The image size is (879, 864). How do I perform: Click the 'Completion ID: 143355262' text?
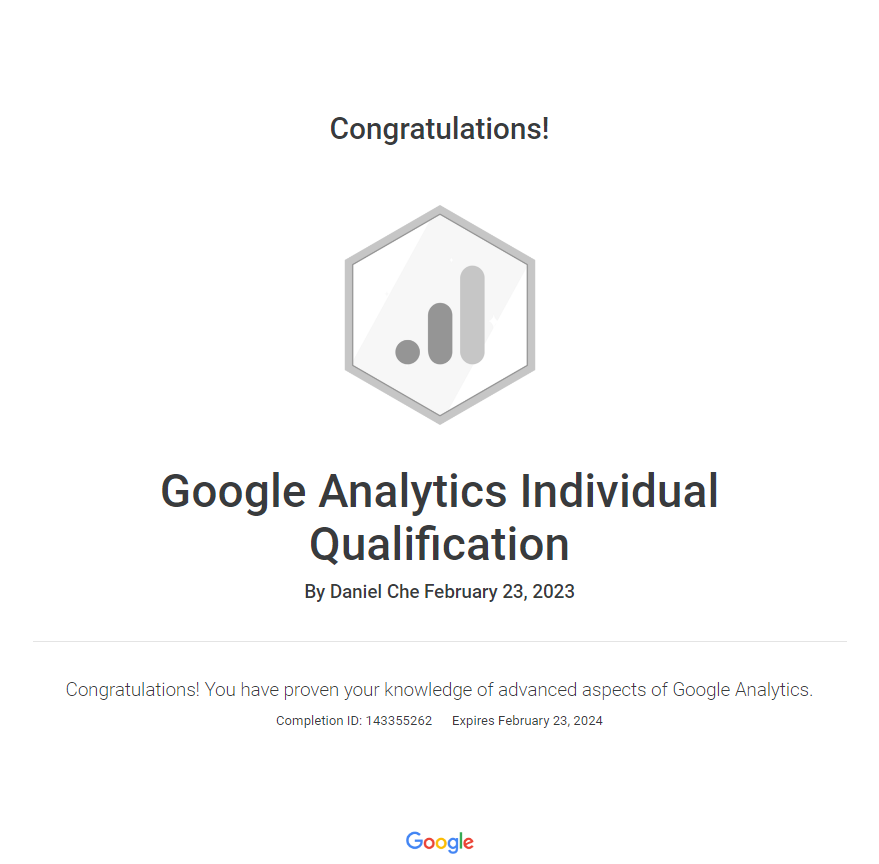[354, 721]
